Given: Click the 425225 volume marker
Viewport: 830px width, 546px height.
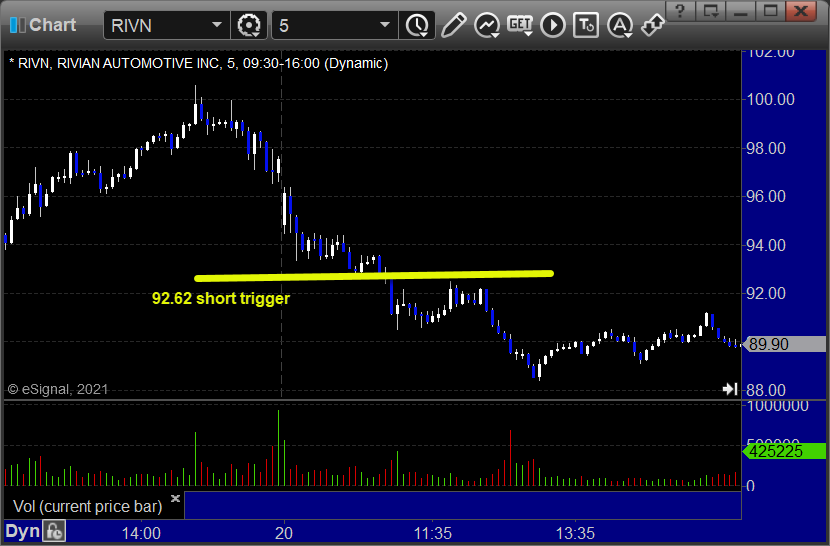Looking at the screenshot, I should [x=784, y=451].
